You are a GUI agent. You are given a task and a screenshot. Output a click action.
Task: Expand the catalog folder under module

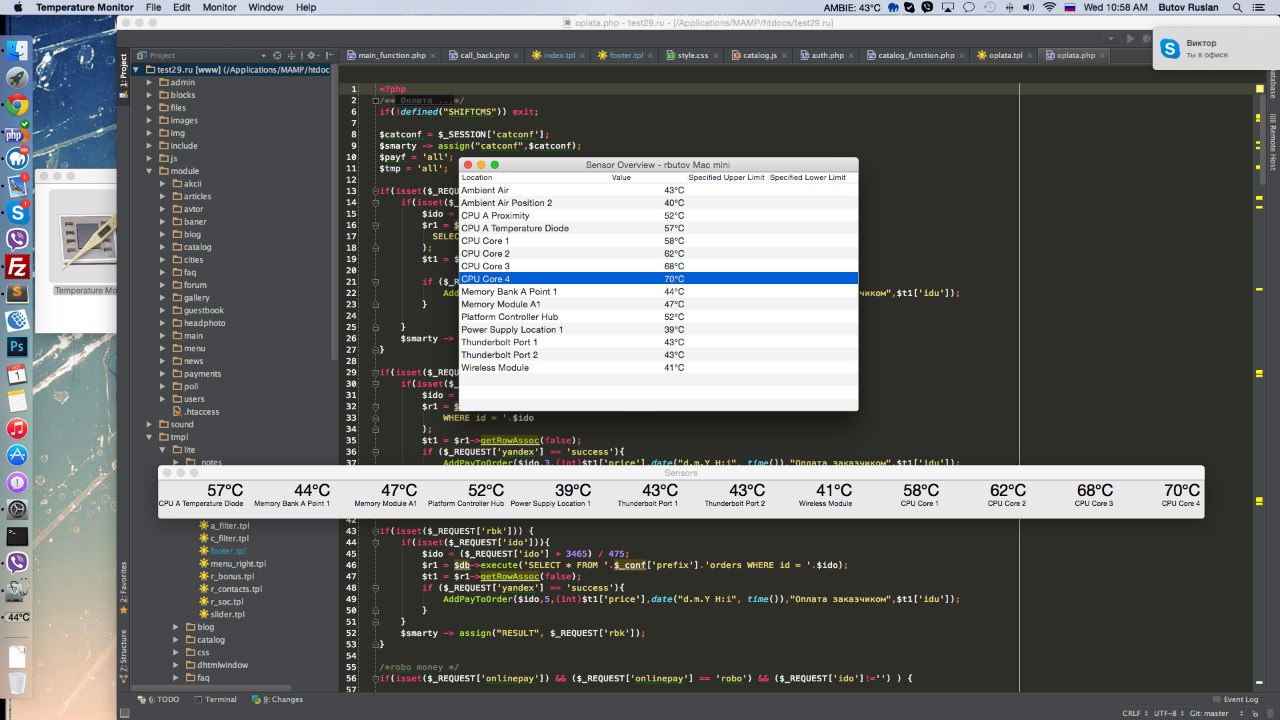pos(163,247)
